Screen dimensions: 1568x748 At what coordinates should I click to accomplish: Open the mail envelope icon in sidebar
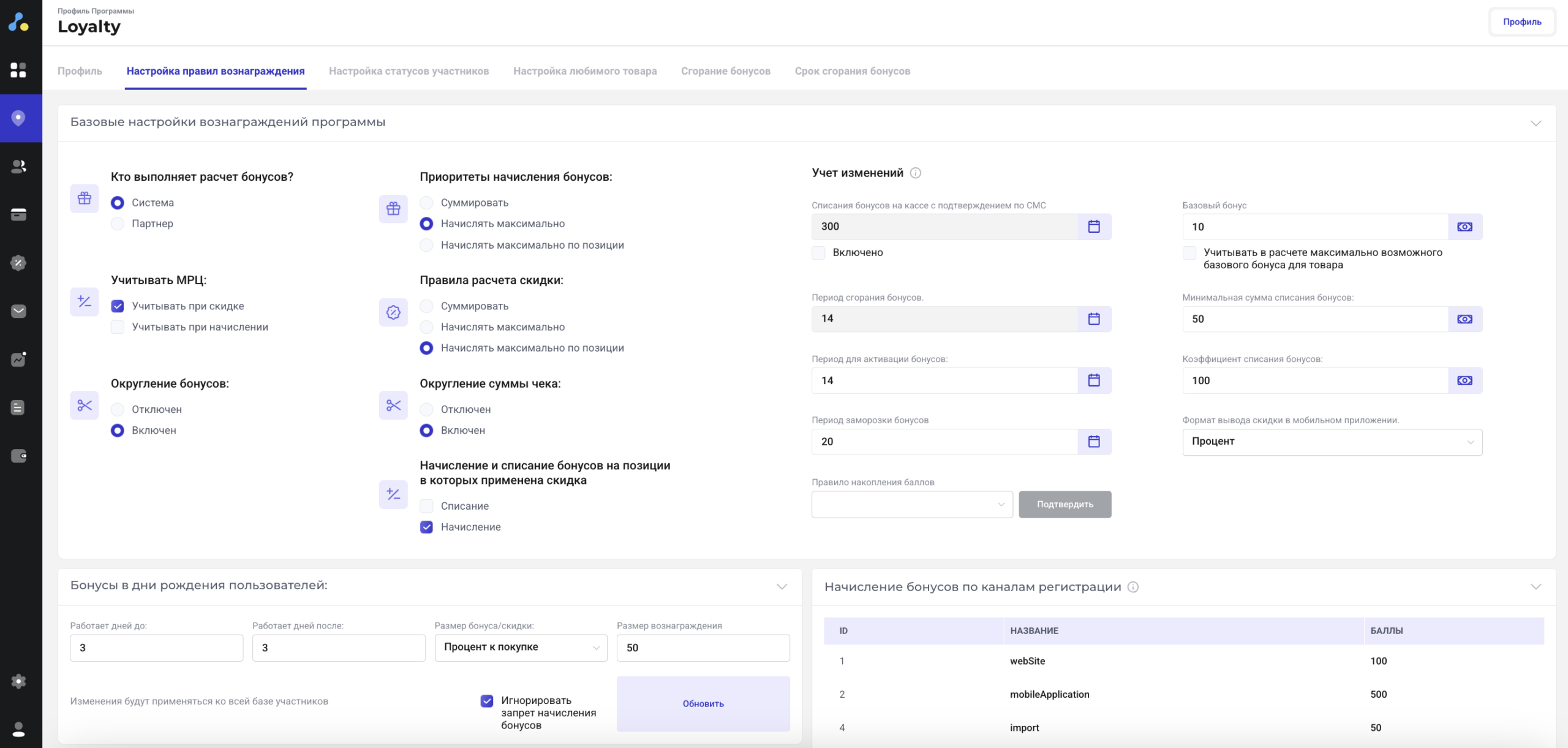(18, 311)
